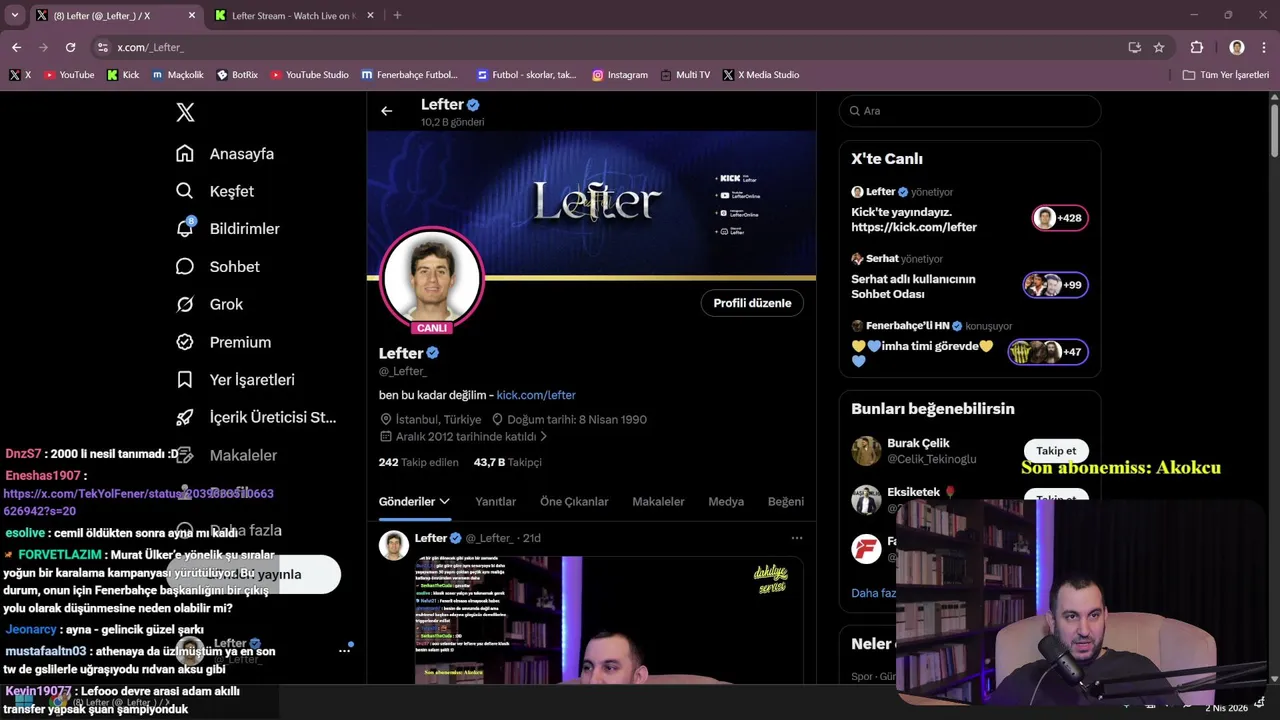This screenshot has height=720, width=1280.
Task: Open browser extensions puzzle icon
Action: click(1196, 47)
